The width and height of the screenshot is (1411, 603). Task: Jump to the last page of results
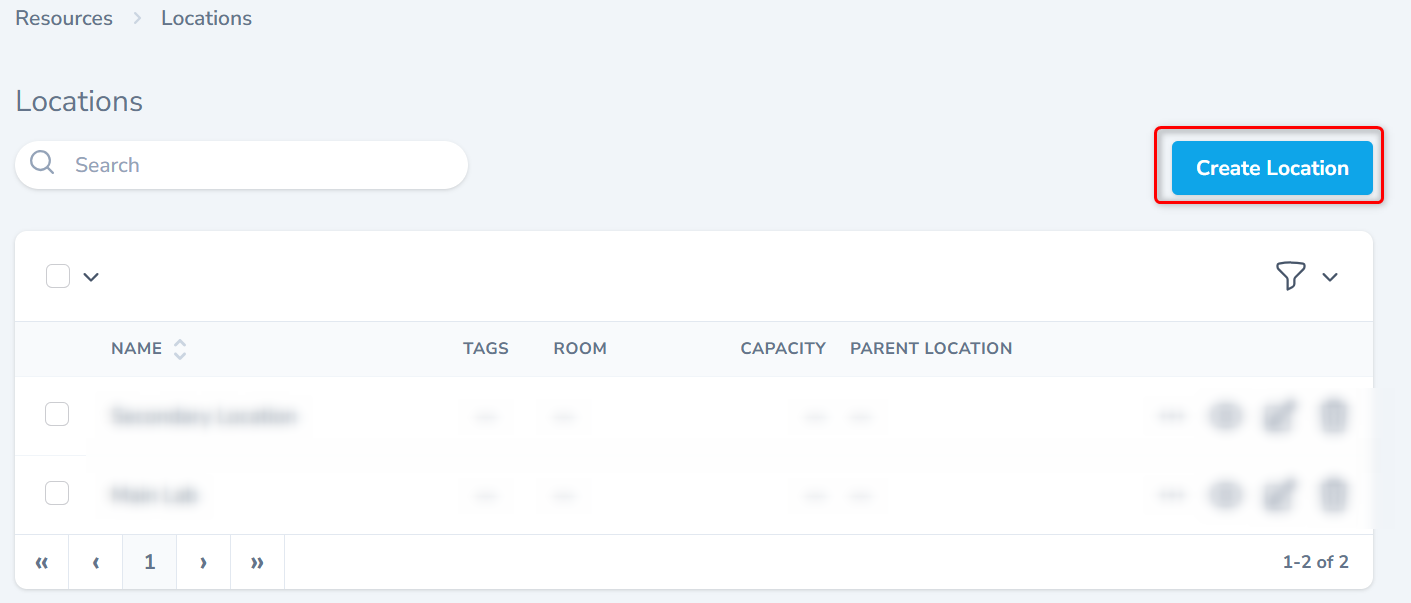(x=257, y=562)
